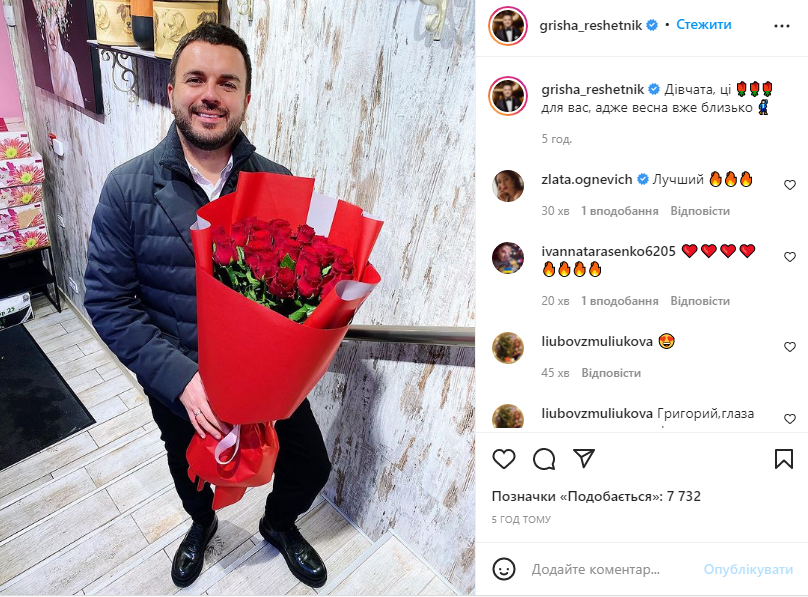Reply to zlata.ognevich's comment

(700, 211)
